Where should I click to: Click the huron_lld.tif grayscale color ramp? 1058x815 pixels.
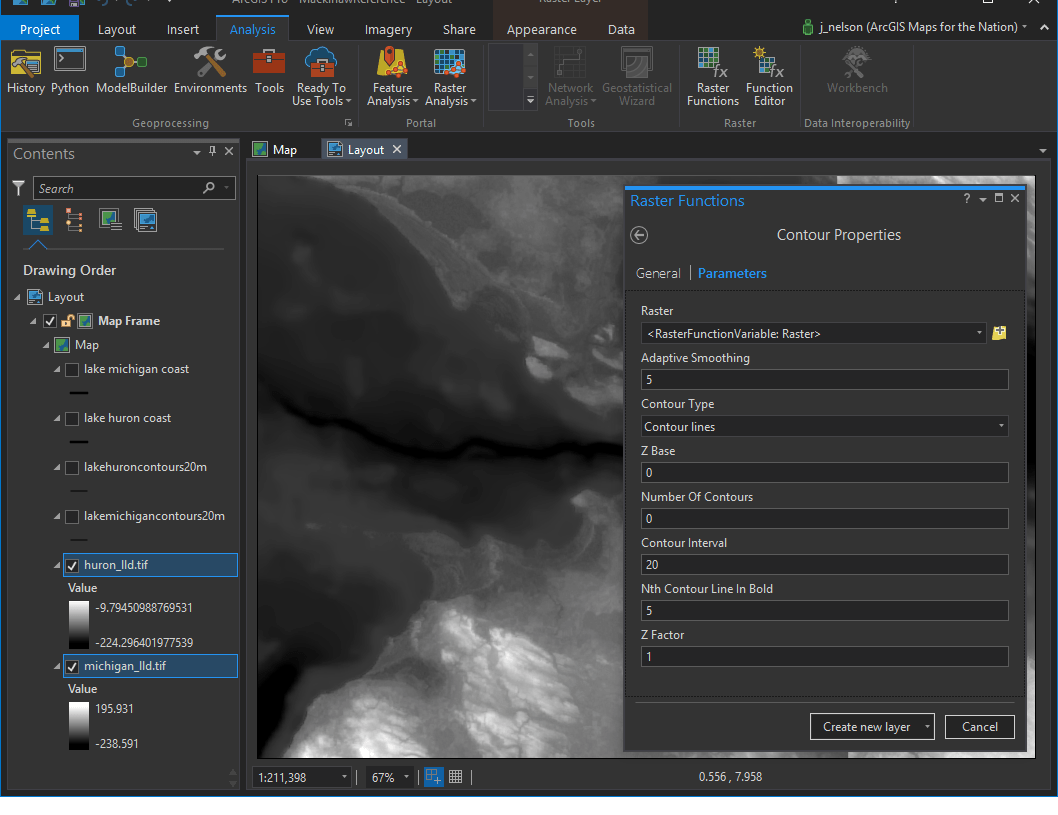coord(79,625)
